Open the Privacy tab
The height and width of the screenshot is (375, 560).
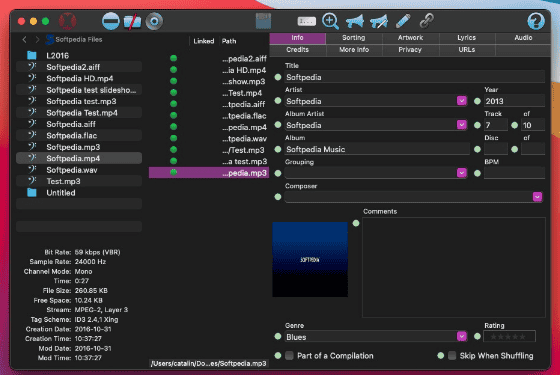pyautogui.click(x=410, y=50)
